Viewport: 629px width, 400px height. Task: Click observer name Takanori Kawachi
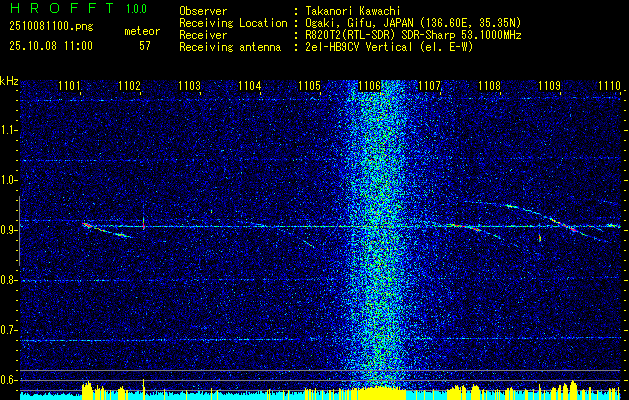[x=352, y=11]
